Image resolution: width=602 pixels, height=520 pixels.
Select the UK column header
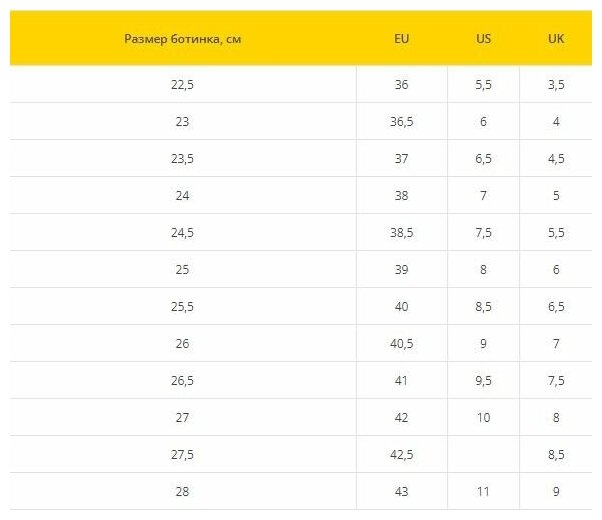556,39
